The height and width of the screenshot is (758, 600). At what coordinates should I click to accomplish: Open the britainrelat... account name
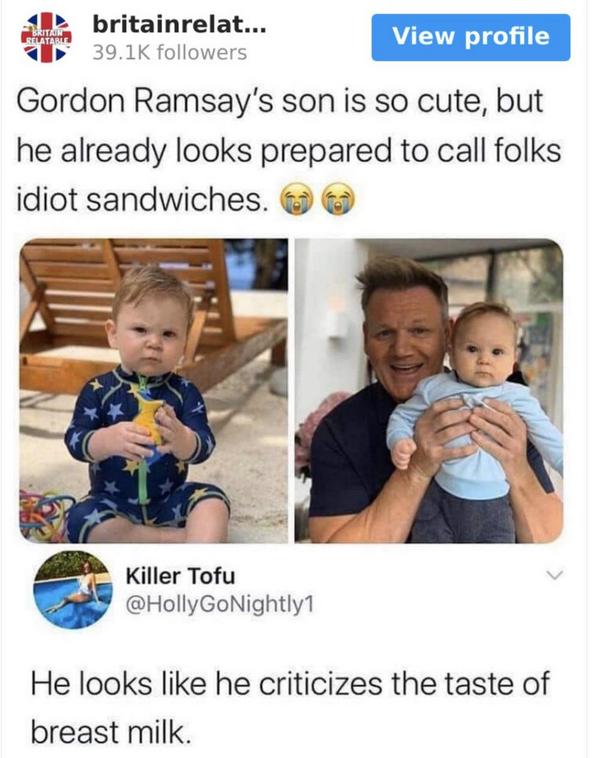point(179,24)
